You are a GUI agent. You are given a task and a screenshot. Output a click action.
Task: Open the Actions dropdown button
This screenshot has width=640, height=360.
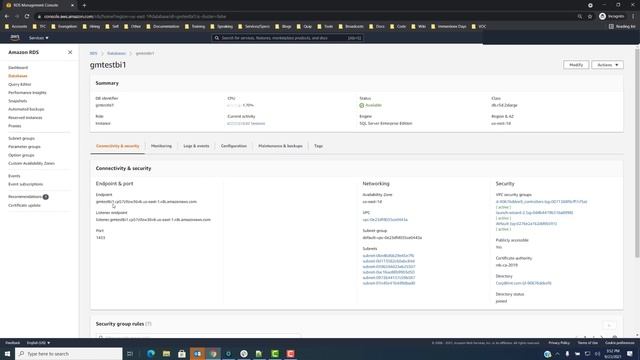(607, 65)
